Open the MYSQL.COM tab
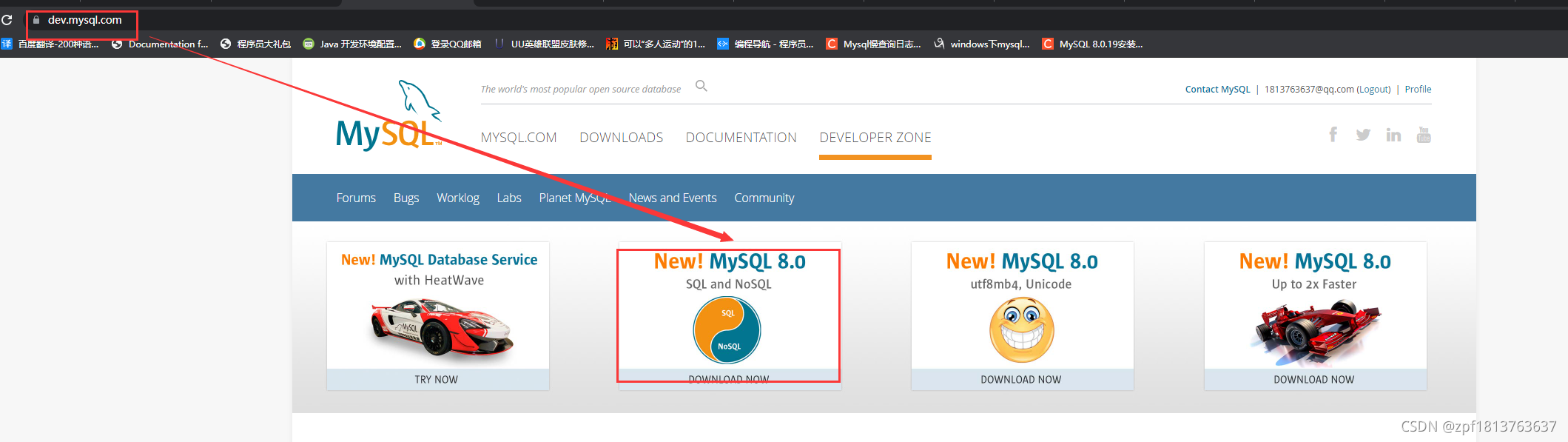Image resolution: width=1568 pixels, height=442 pixels. [519, 138]
